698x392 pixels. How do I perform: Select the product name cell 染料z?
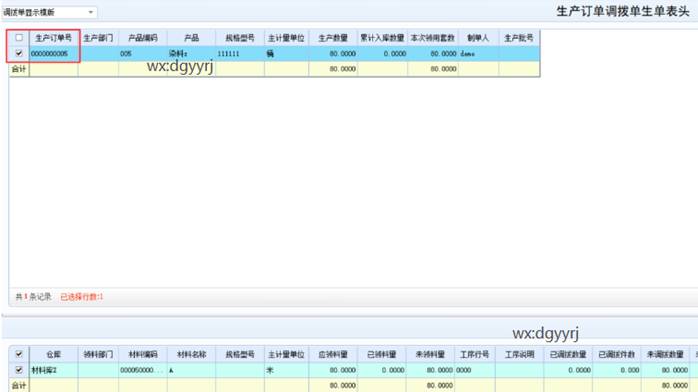click(x=191, y=54)
